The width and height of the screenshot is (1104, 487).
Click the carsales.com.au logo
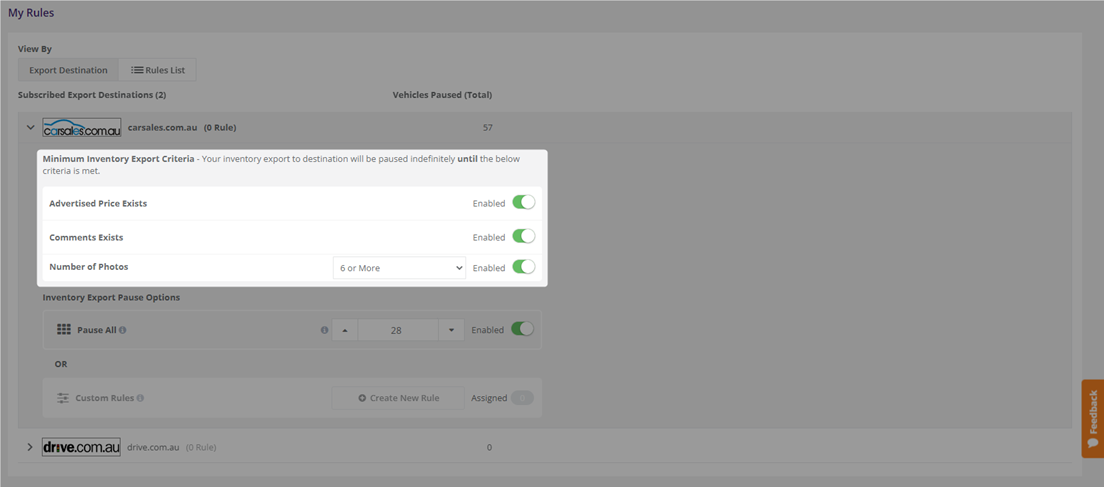(x=82, y=127)
